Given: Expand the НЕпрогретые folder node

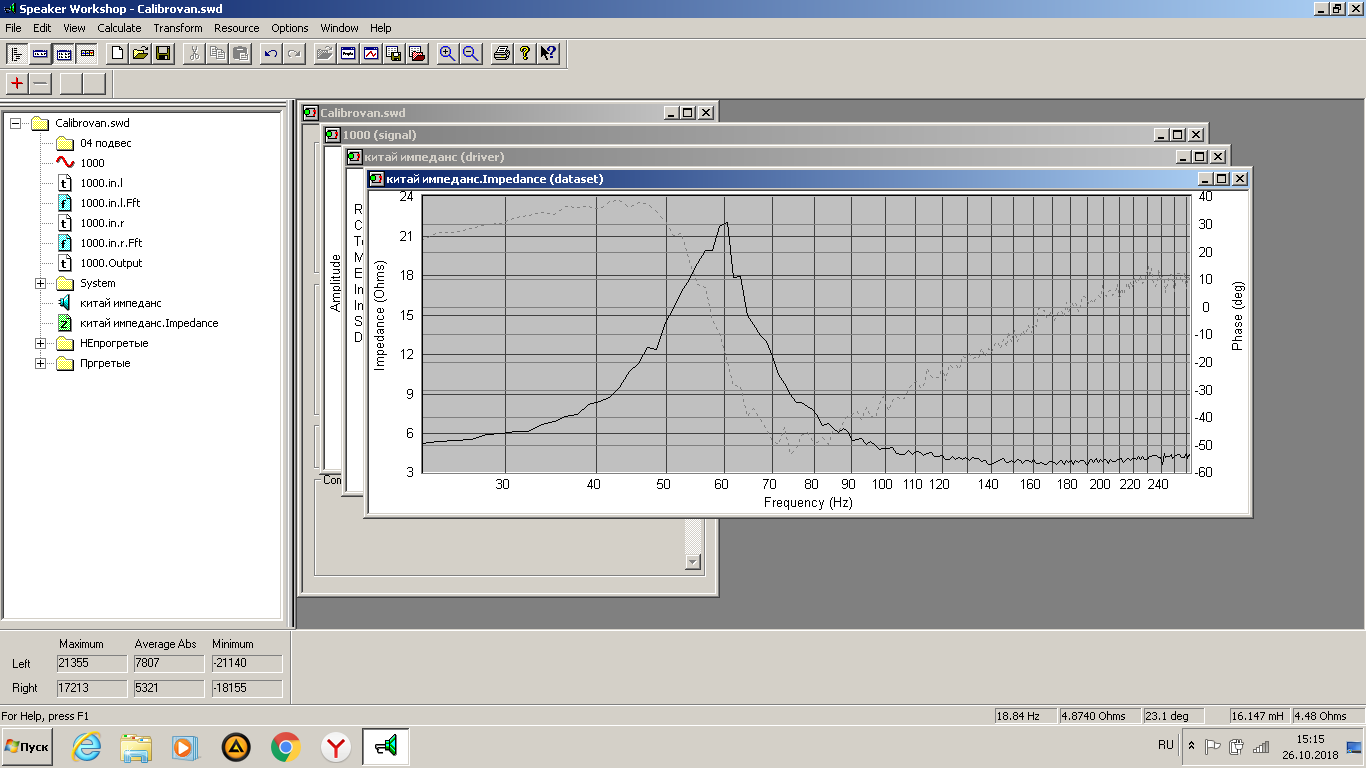Looking at the screenshot, I should 41,343.
